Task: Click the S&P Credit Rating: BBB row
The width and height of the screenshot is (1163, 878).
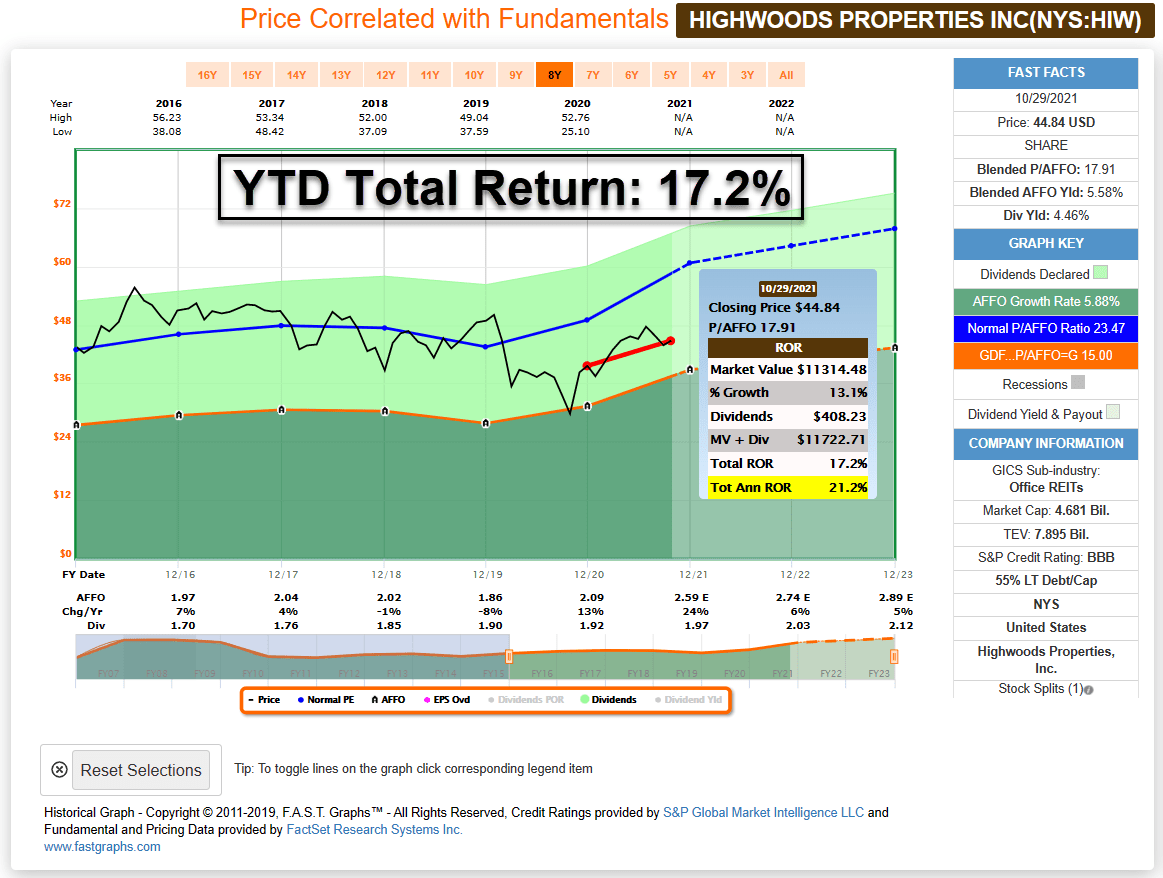Action: pos(1046,558)
